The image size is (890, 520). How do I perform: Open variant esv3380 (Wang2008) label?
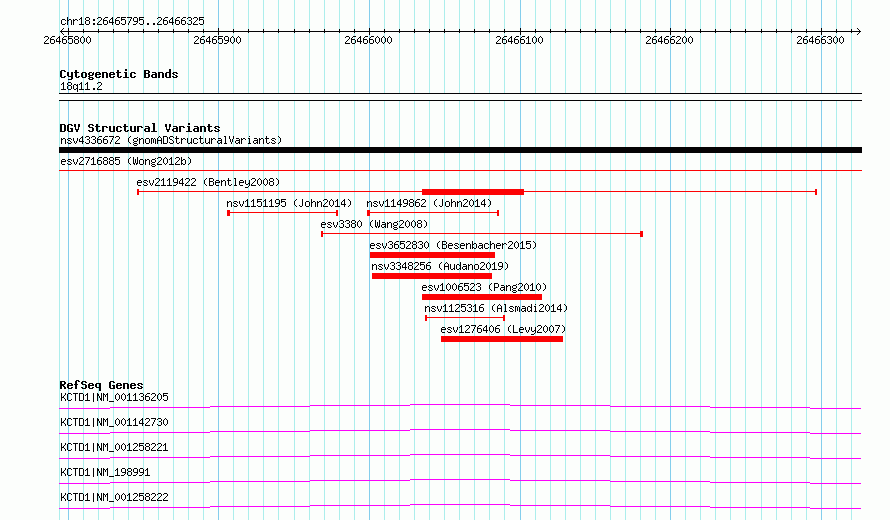click(374, 224)
